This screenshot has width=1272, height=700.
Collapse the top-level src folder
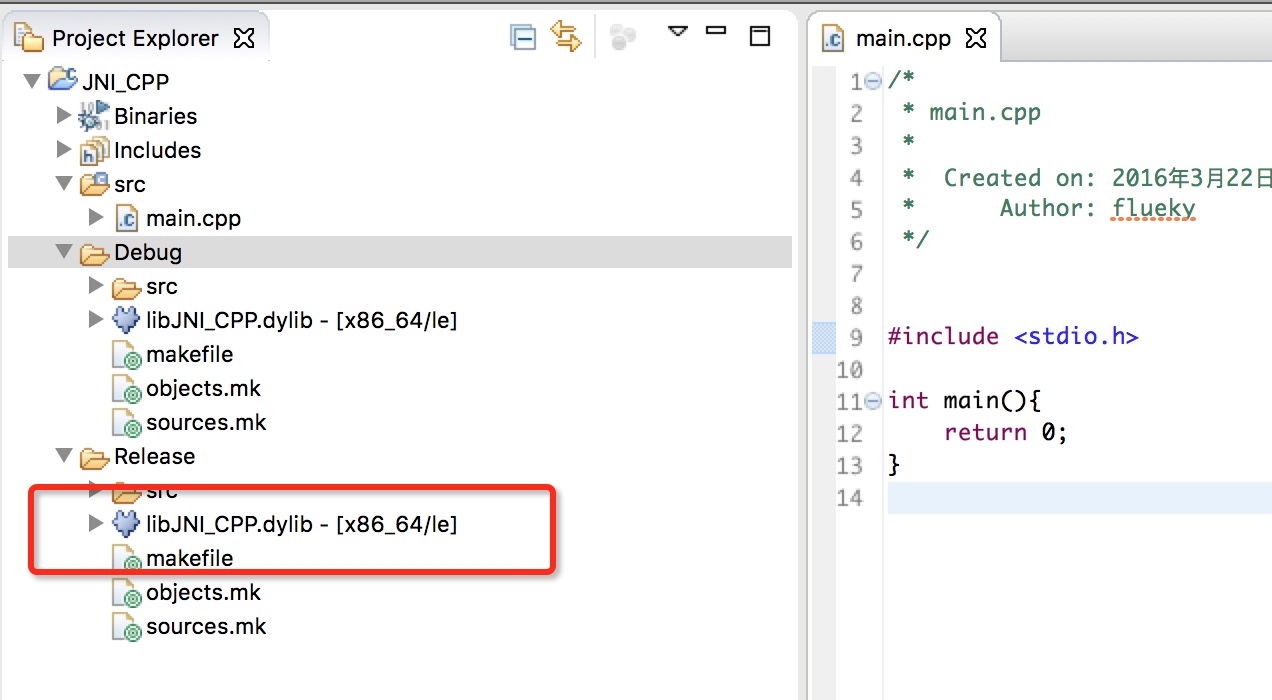point(64,184)
